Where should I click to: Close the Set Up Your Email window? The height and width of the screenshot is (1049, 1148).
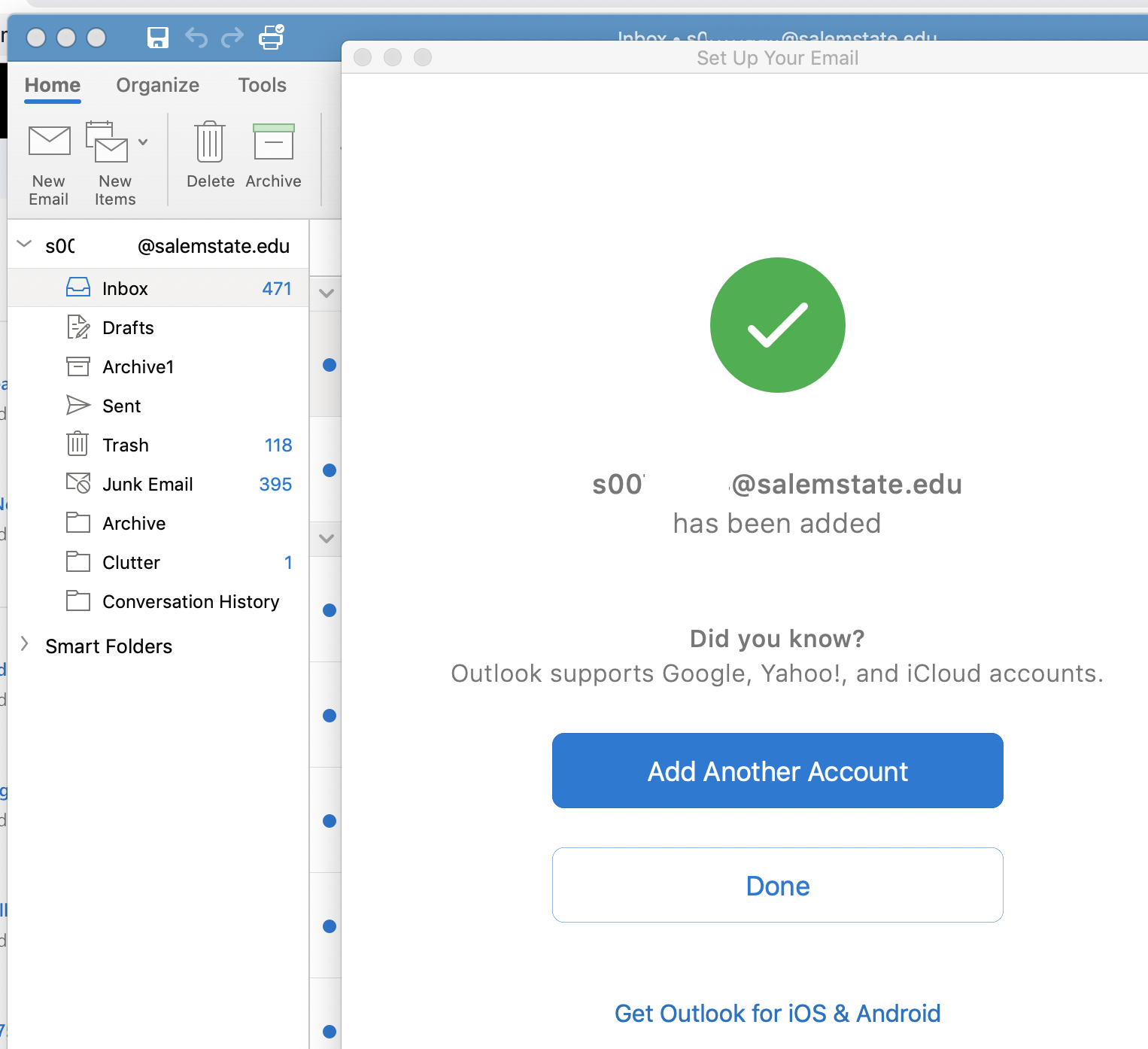tap(363, 57)
